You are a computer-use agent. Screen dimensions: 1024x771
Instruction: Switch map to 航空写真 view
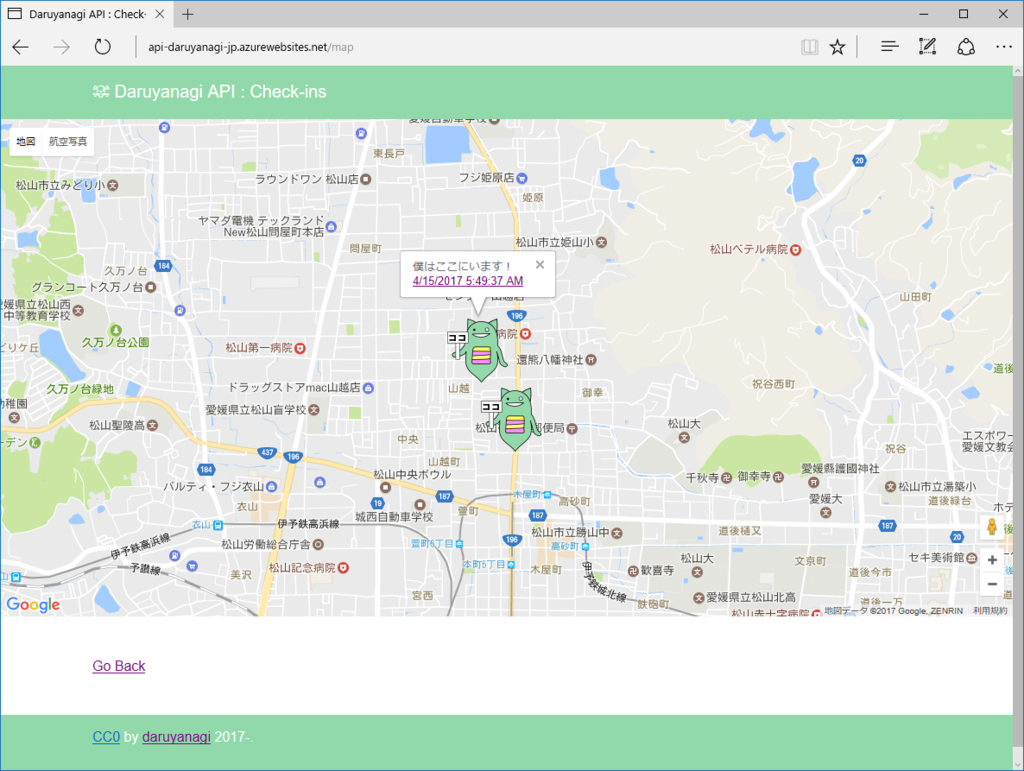coord(68,142)
